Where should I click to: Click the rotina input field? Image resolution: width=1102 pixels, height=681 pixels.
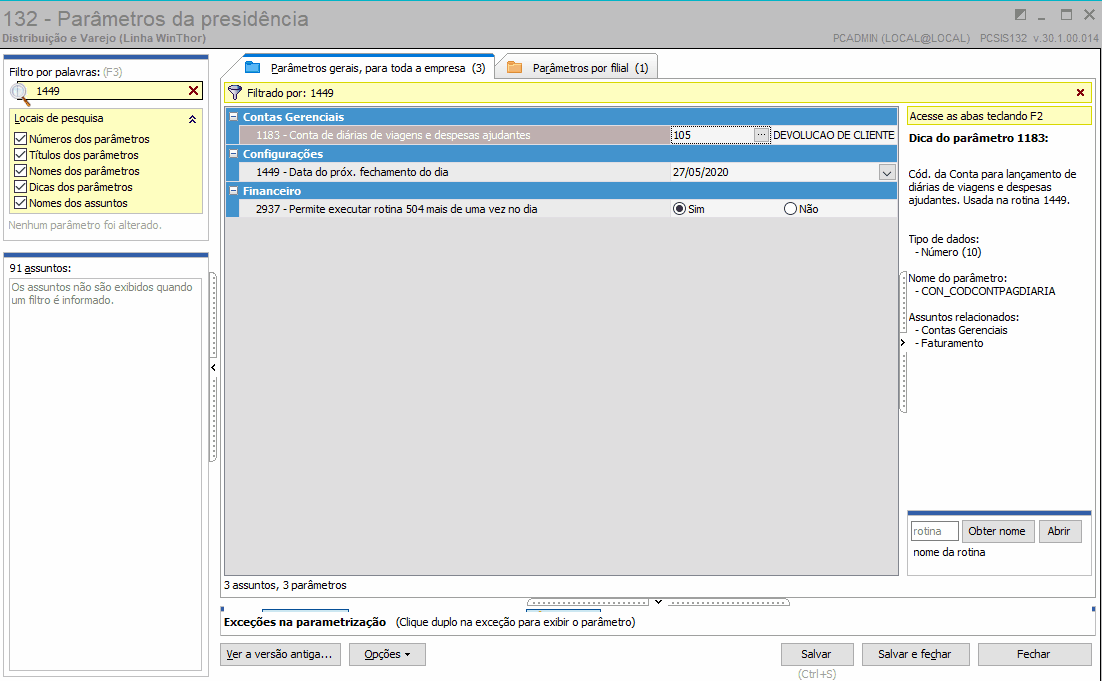tap(935, 531)
